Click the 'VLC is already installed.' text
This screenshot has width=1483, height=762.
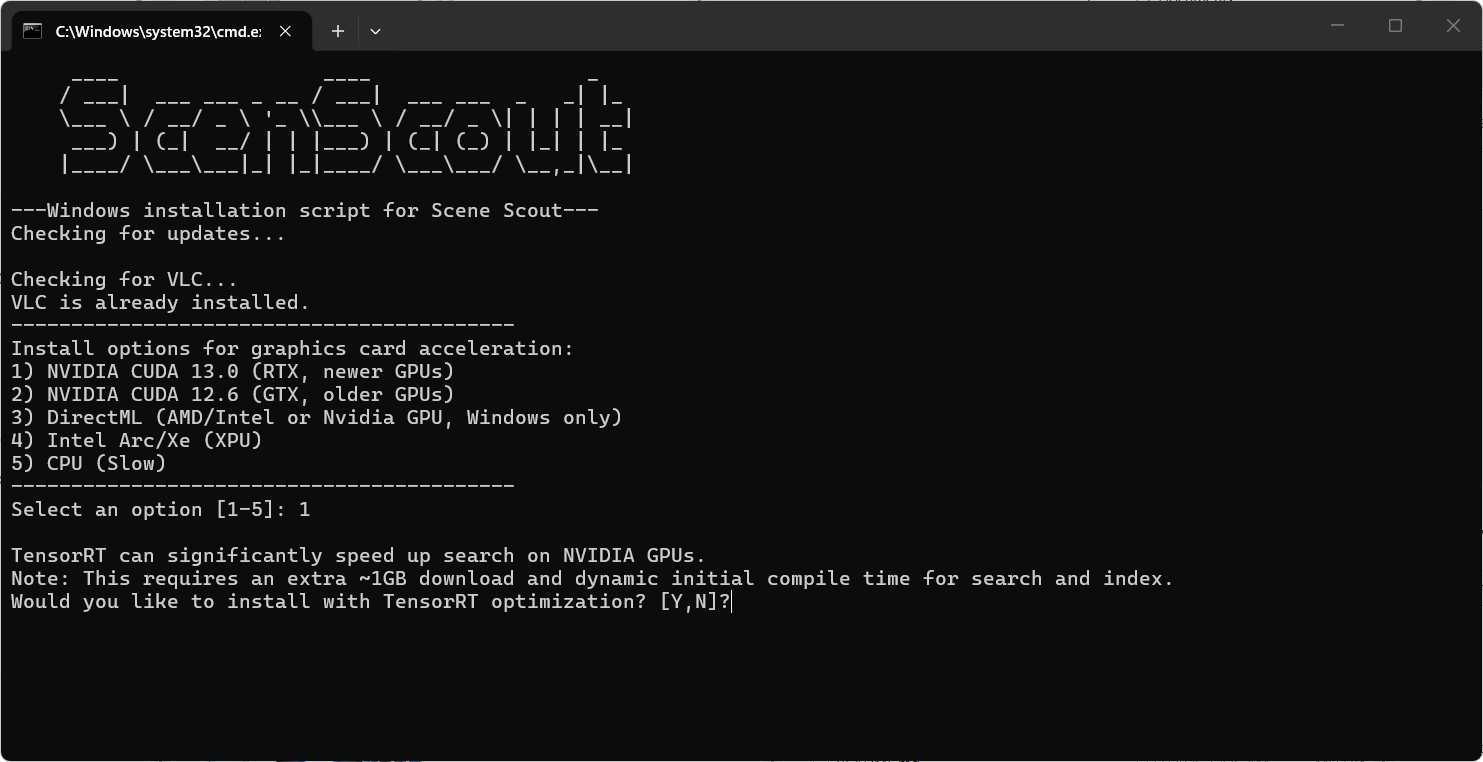[x=161, y=302]
